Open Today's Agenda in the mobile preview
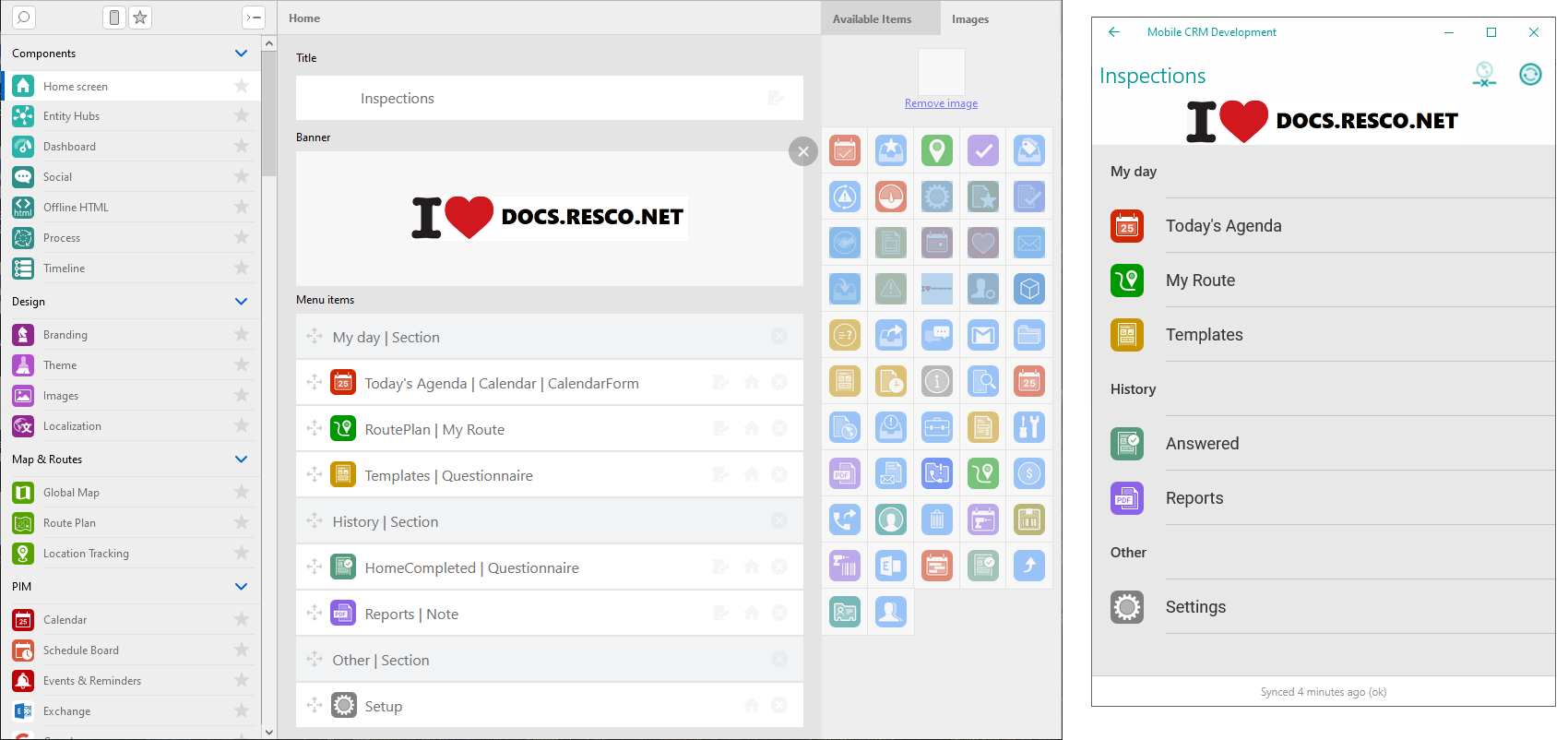The height and width of the screenshot is (740, 1568). click(x=1223, y=226)
